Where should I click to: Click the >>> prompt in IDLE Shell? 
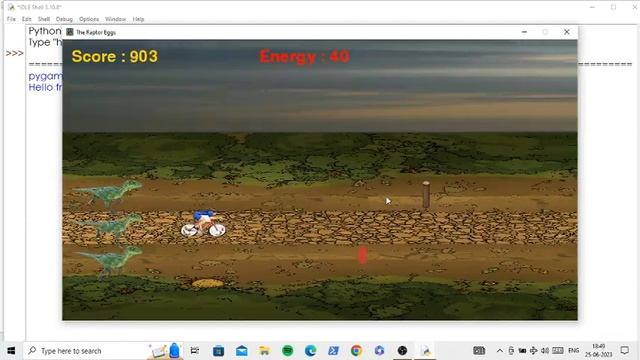[x=15, y=53]
